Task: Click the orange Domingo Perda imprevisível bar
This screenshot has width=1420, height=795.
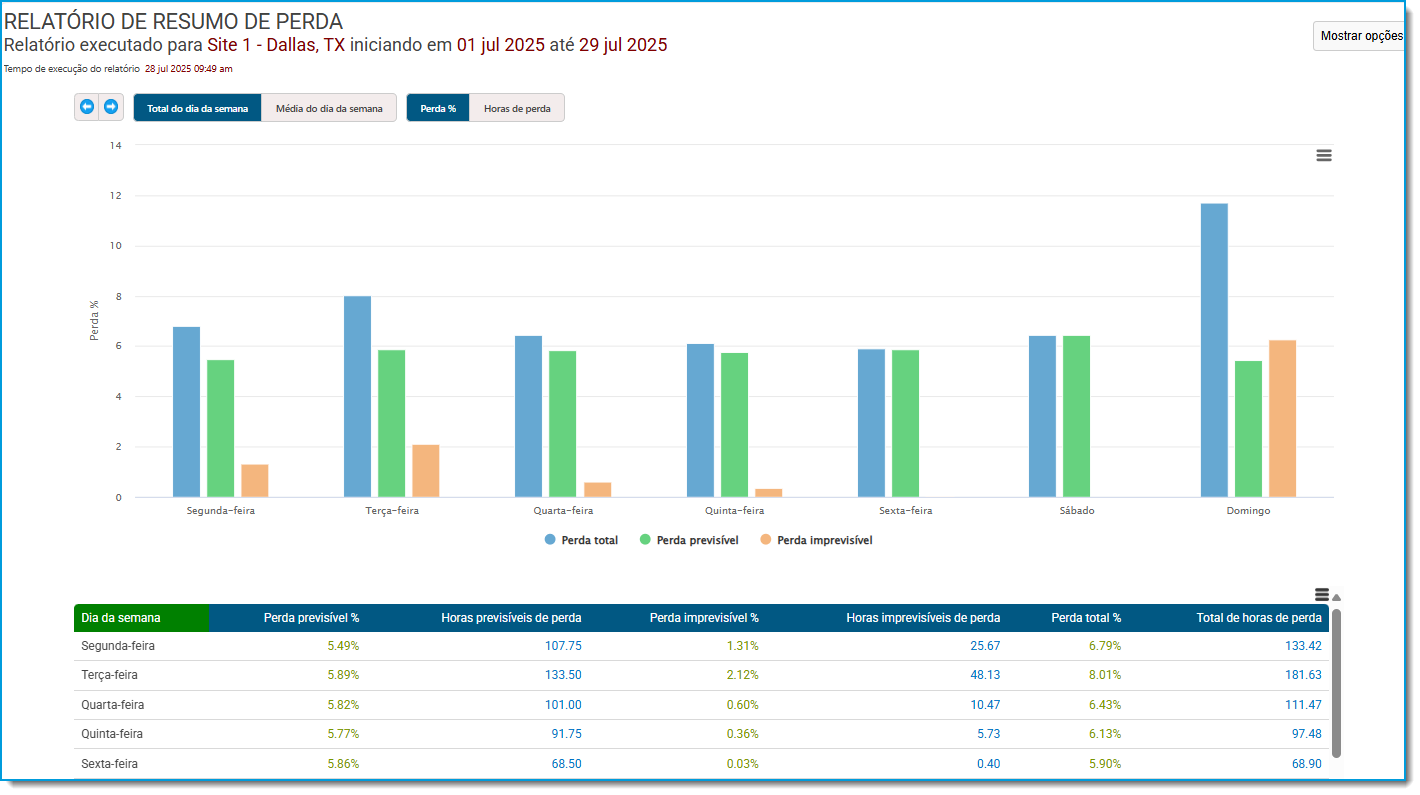Action: (1282, 419)
